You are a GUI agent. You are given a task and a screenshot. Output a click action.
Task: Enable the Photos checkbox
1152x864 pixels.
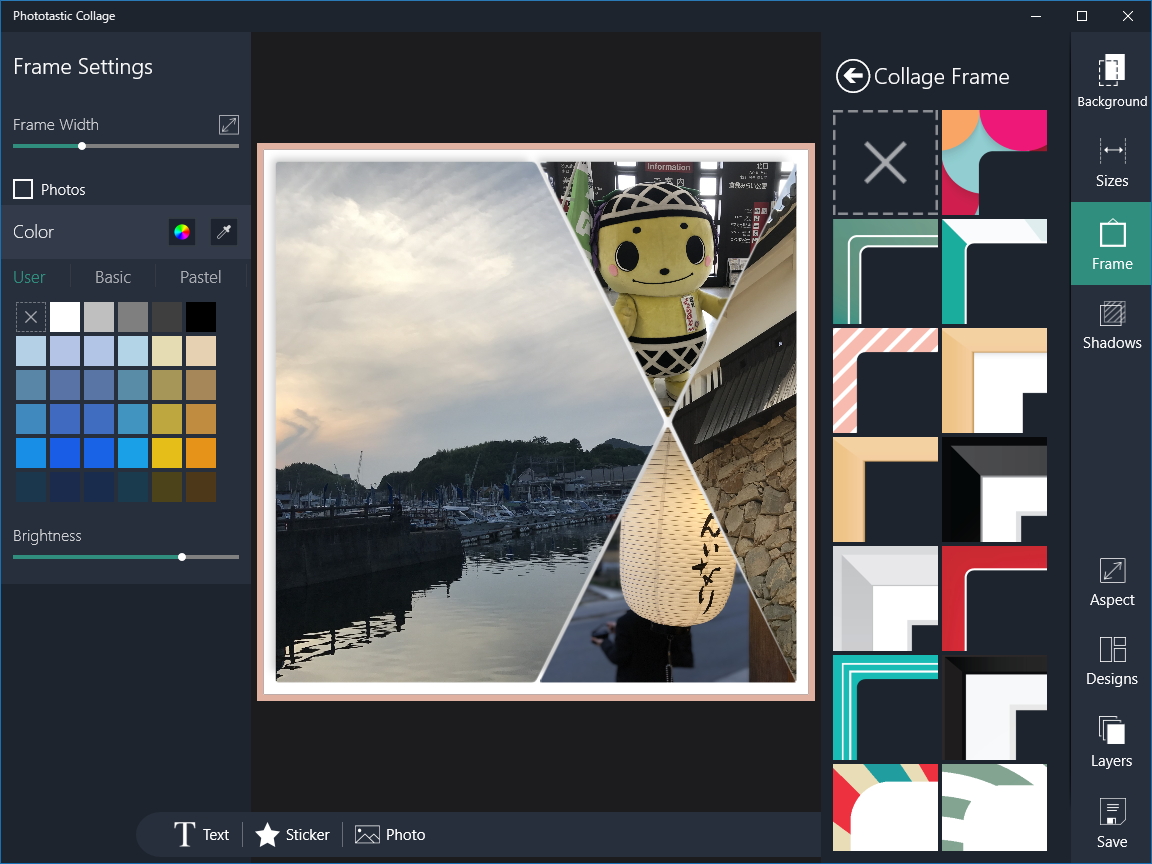tap(23, 190)
